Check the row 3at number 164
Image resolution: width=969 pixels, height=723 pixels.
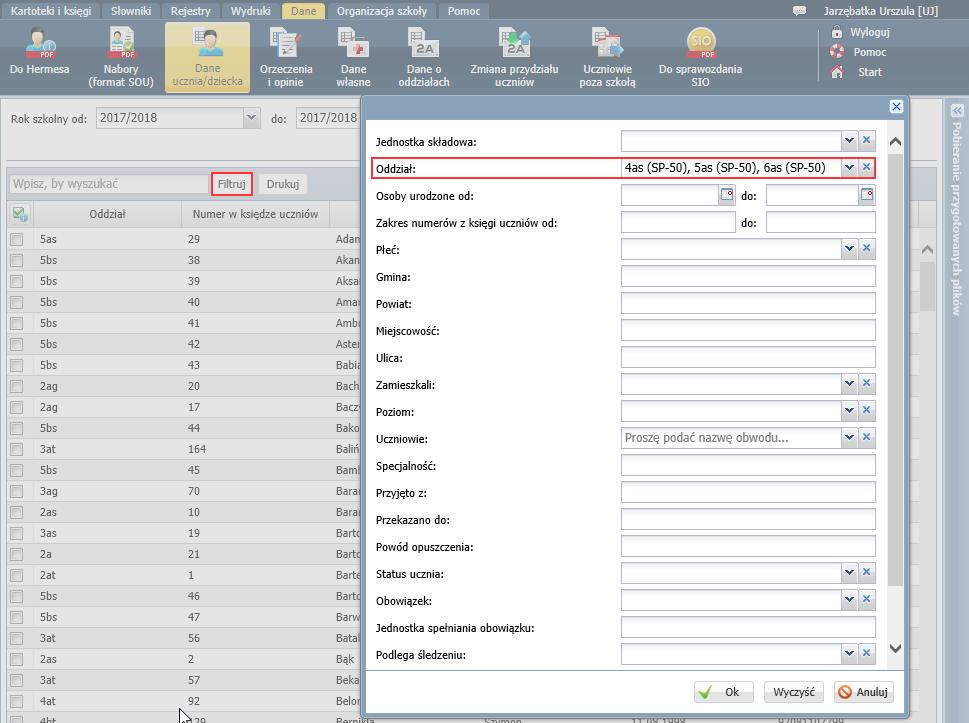click(17, 449)
